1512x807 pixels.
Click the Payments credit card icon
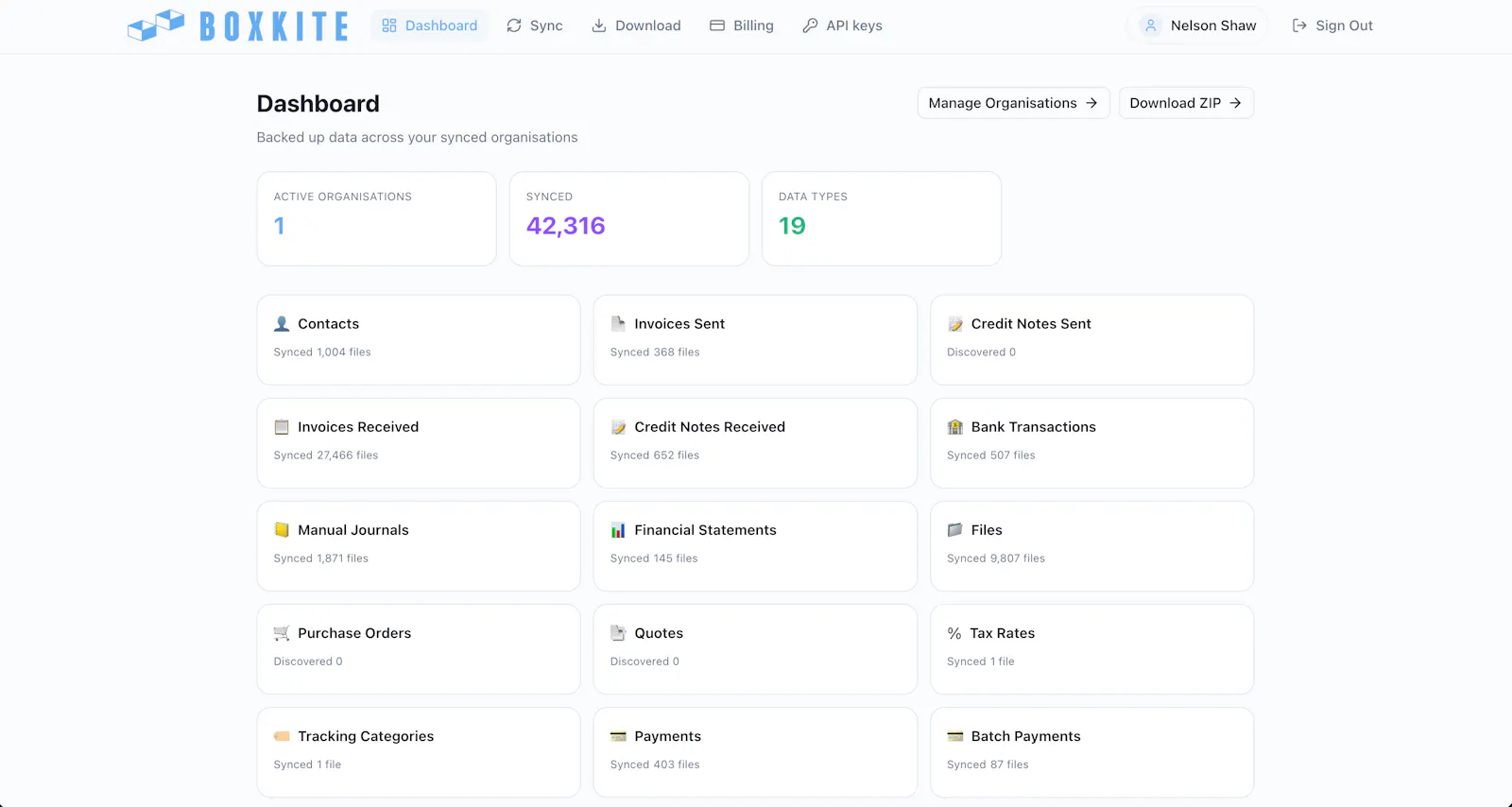point(618,736)
